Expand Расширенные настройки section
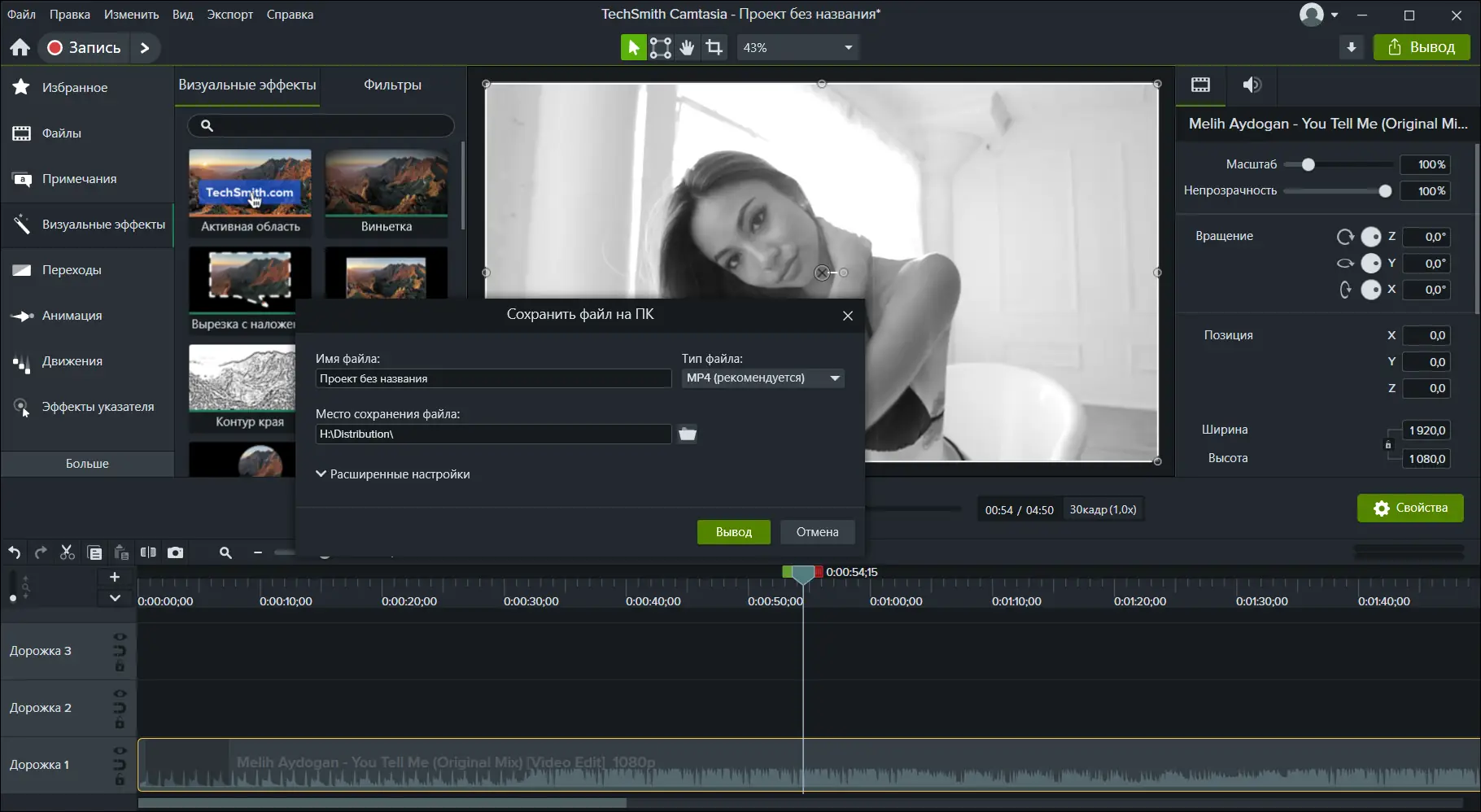This screenshot has height=812, width=1481. [393, 474]
